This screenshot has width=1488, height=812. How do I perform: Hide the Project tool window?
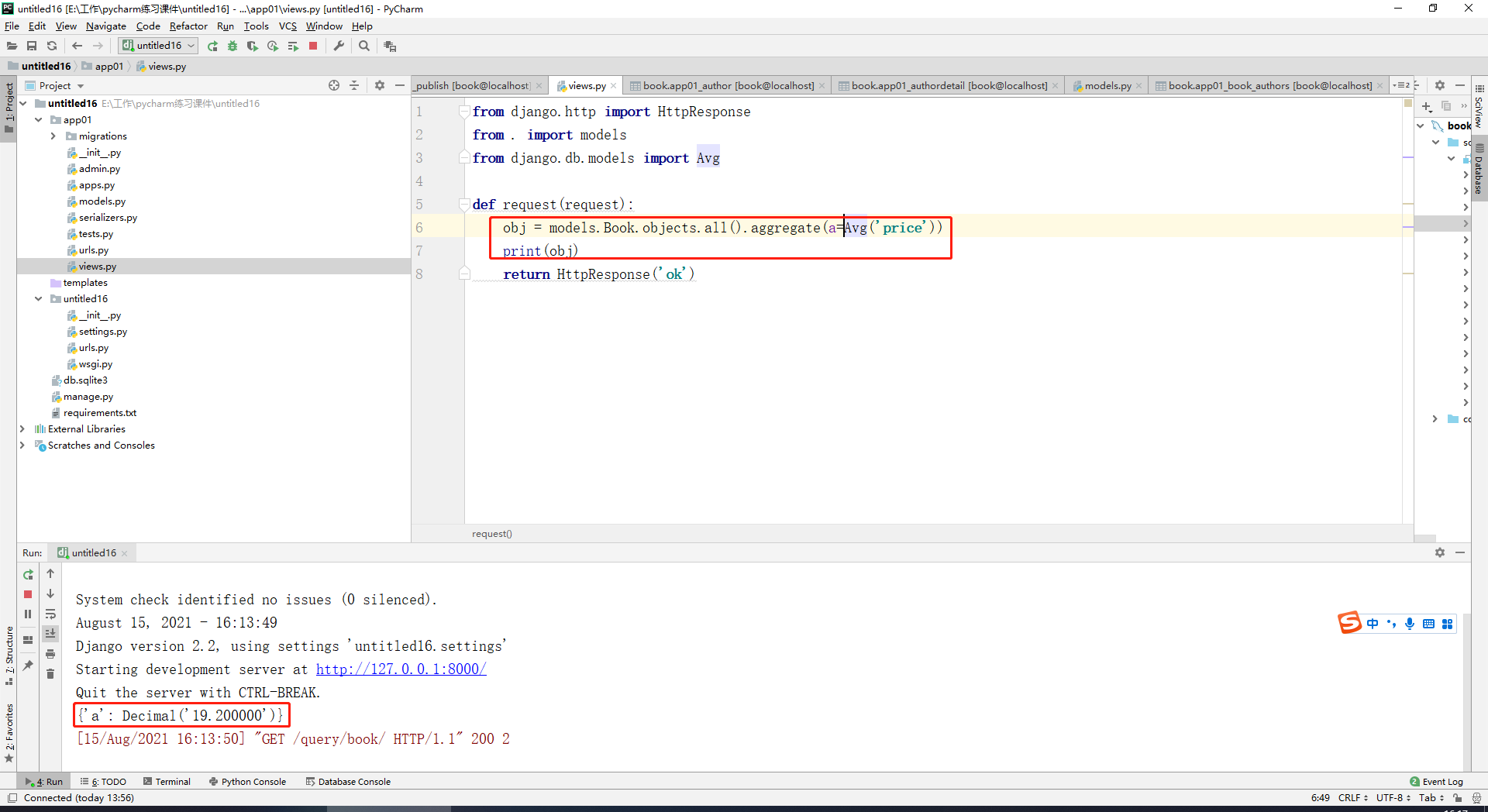tap(400, 85)
